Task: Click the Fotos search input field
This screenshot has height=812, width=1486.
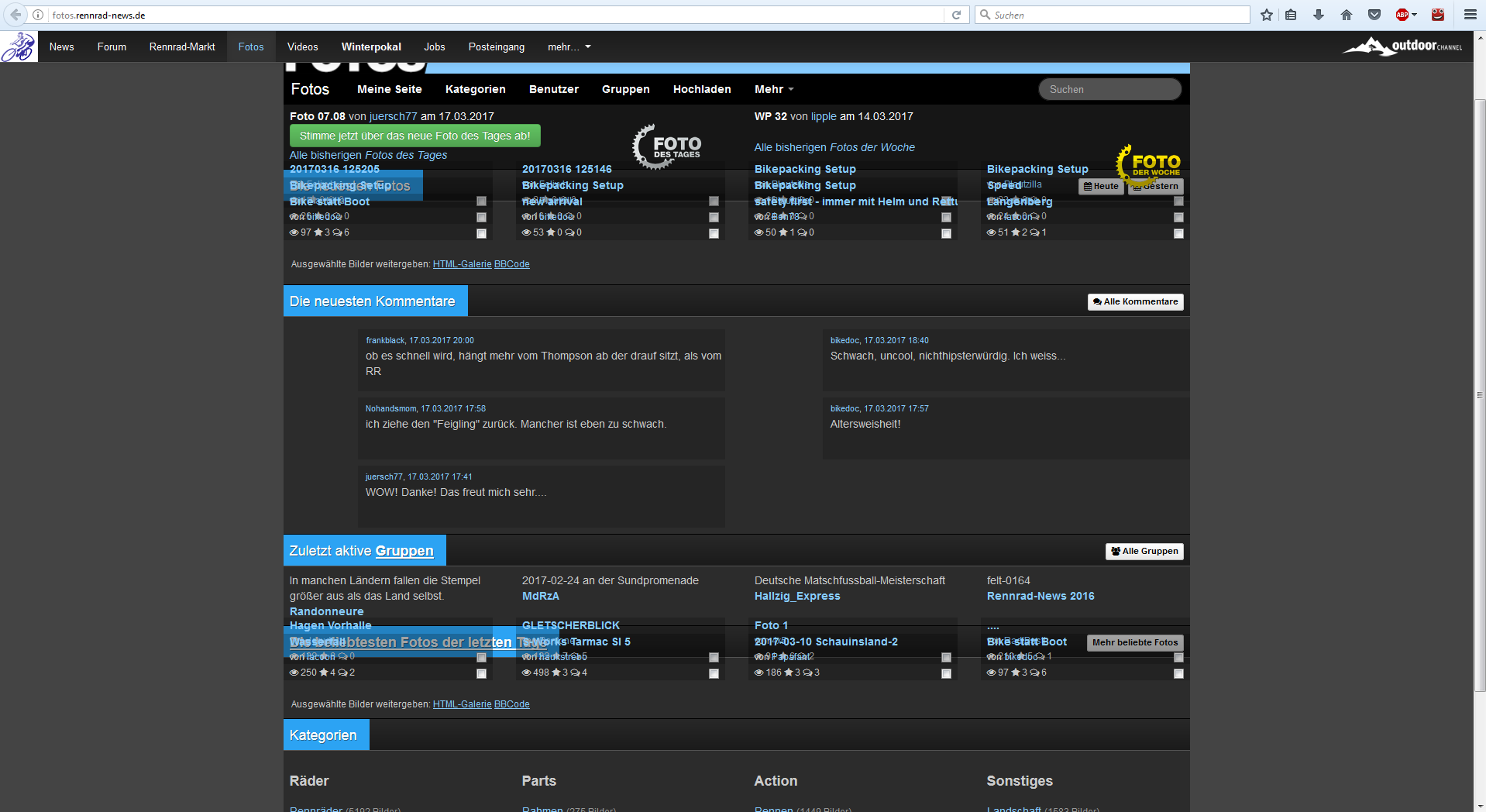Action: (1109, 90)
